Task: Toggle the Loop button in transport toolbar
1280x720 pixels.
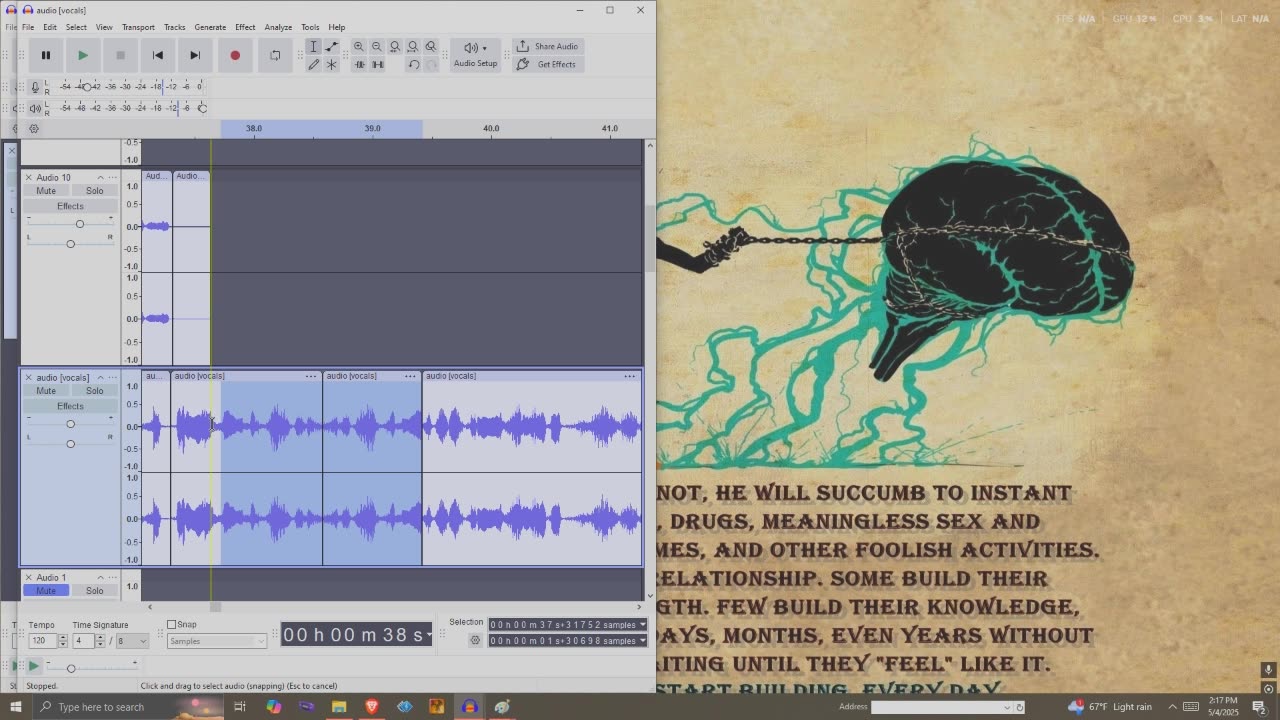Action: point(275,56)
